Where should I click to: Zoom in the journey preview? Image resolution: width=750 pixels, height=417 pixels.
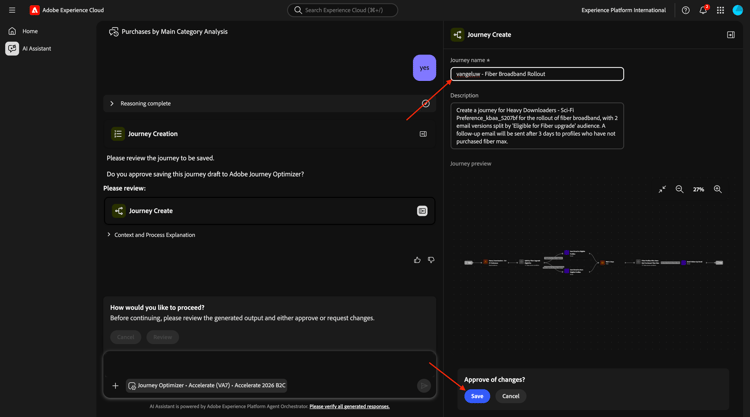(x=717, y=189)
